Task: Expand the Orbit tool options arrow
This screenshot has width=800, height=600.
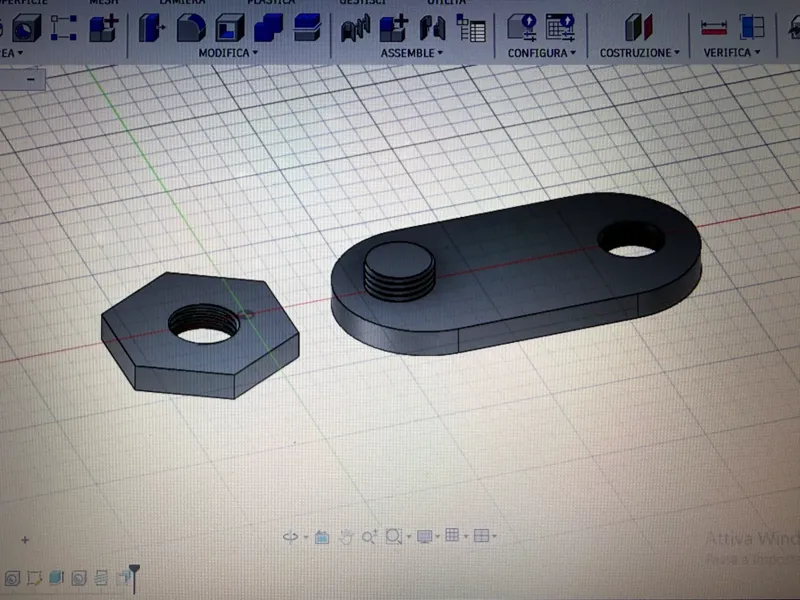Action: coord(306,537)
